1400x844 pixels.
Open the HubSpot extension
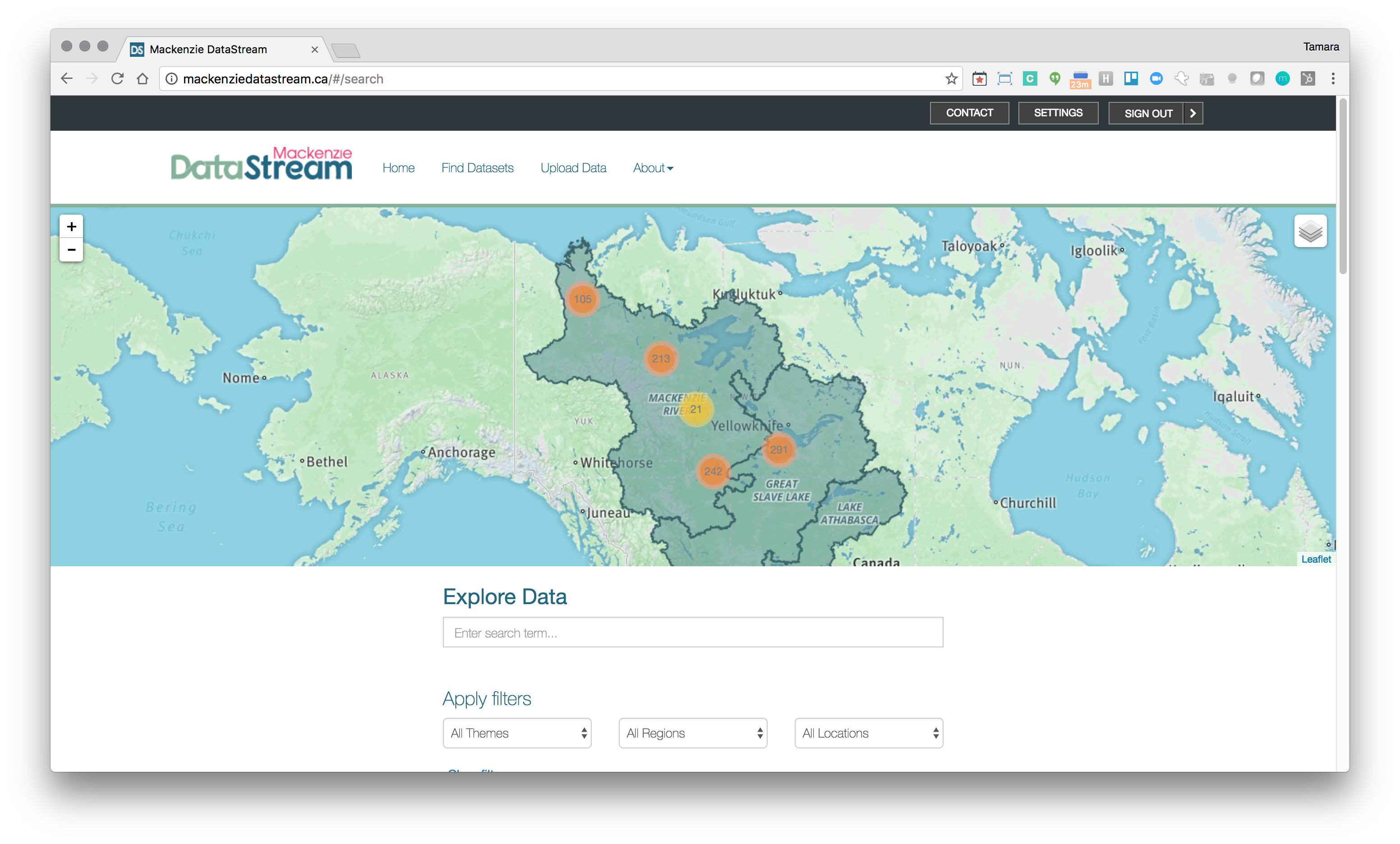click(1308, 78)
